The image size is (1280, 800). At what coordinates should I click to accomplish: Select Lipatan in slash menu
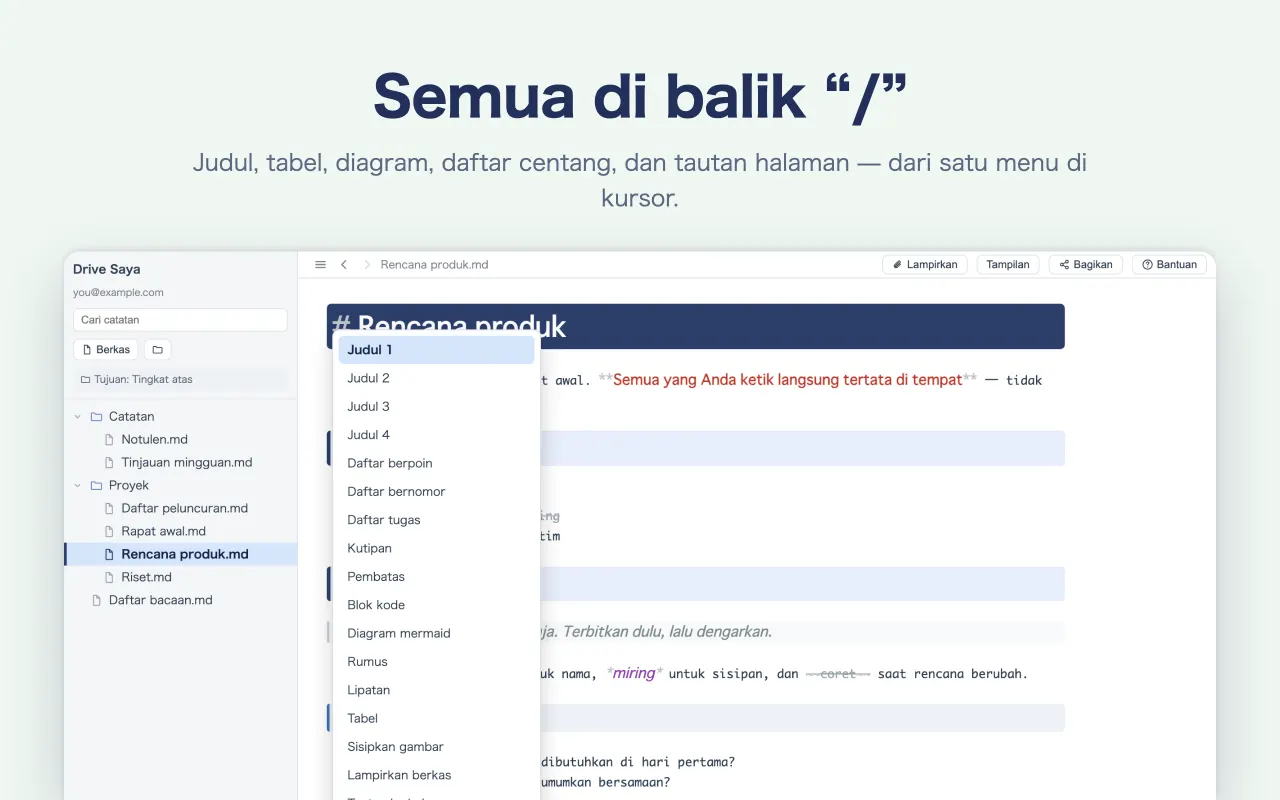tap(436, 690)
